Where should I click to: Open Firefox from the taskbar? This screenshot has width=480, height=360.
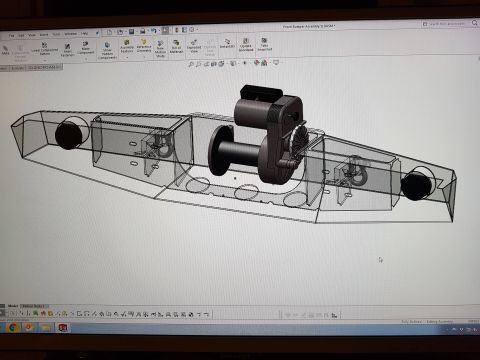[x=29, y=328]
